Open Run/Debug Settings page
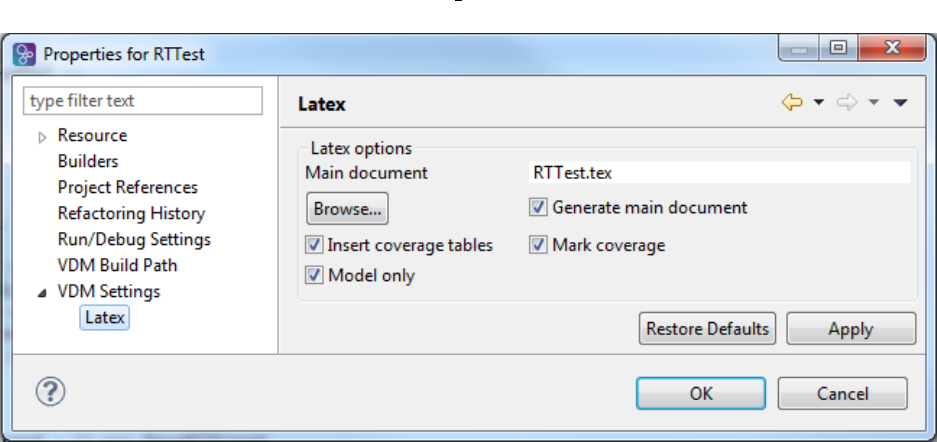Image resolution: width=937 pixels, height=442 pixels. point(134,239)
